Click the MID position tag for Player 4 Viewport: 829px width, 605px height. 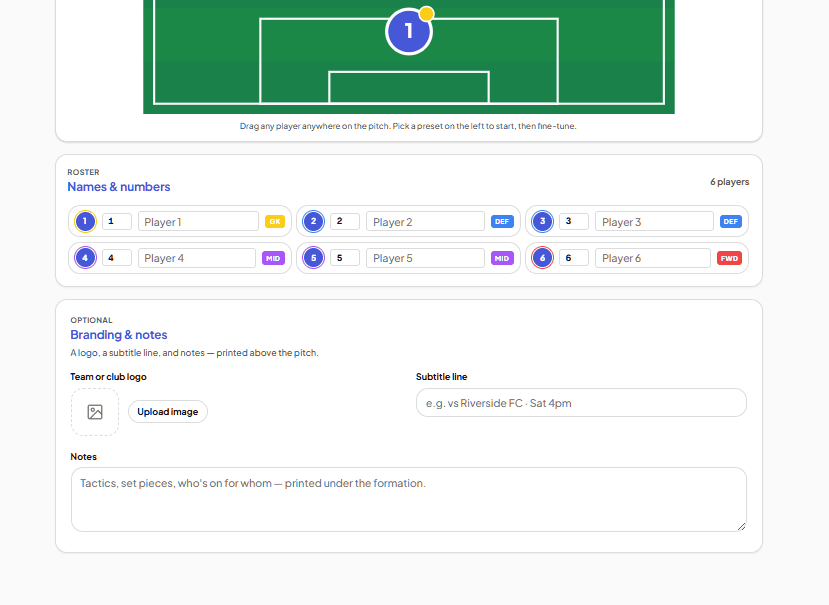pyautogui.click(x=273, y=258)
